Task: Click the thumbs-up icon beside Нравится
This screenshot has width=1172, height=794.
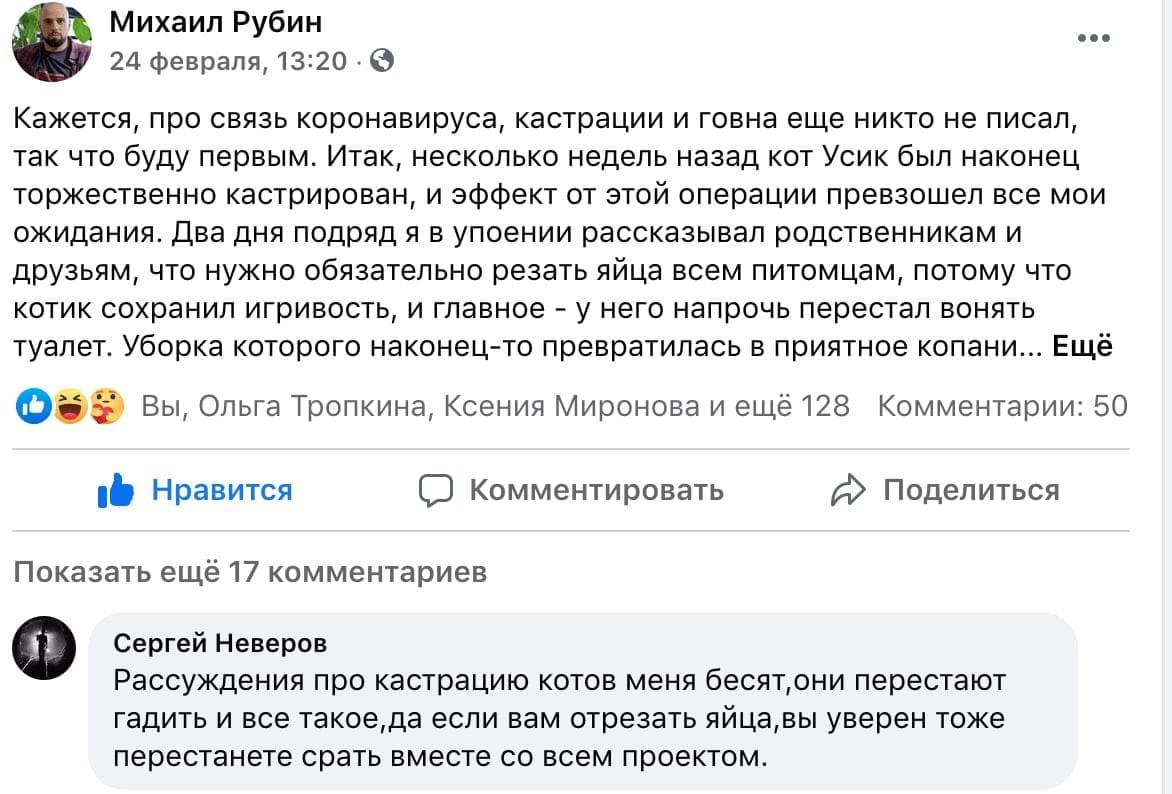Action: pos(116,491)
